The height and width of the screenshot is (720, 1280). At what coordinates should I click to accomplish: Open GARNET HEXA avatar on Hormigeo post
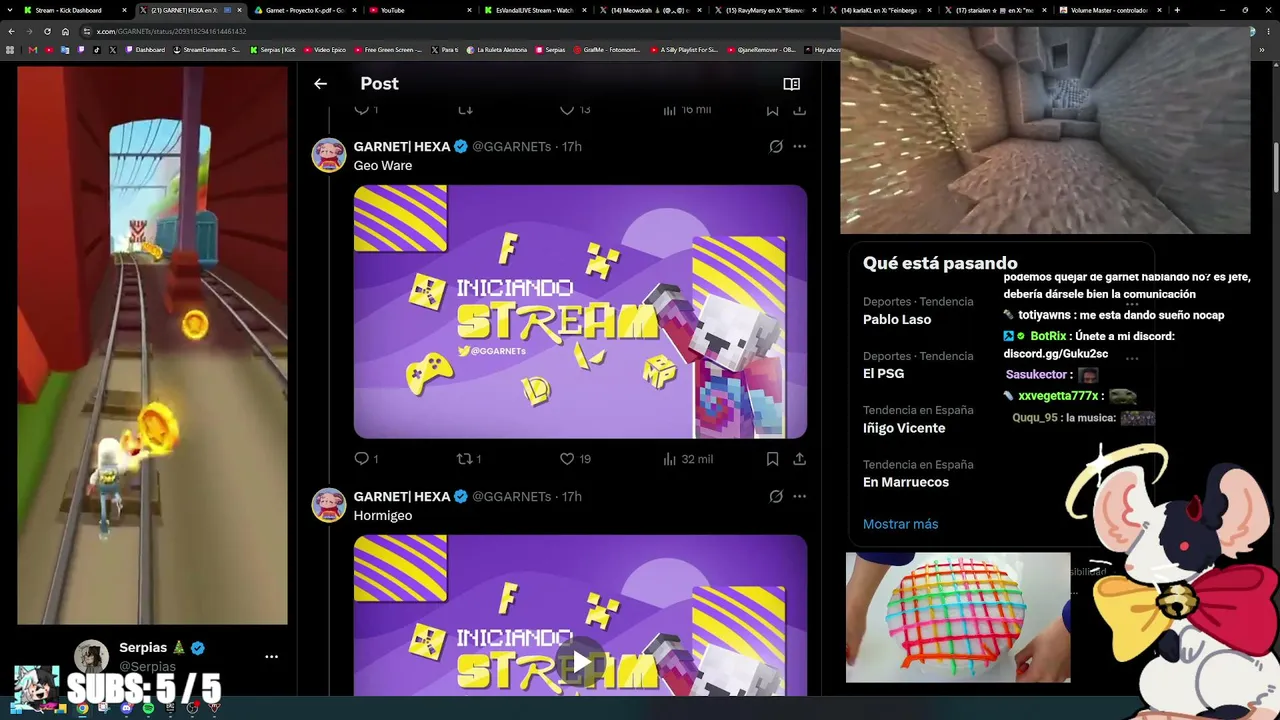[328, 506]
